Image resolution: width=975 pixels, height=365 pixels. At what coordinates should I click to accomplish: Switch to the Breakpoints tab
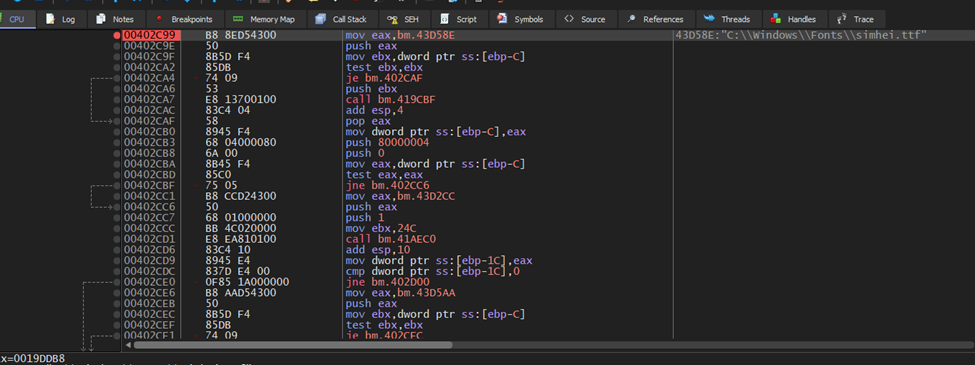(185, 19)
